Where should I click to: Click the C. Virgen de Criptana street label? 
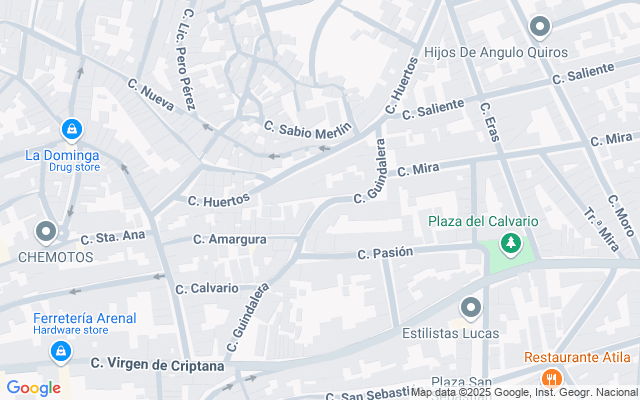tap(157, 364)
